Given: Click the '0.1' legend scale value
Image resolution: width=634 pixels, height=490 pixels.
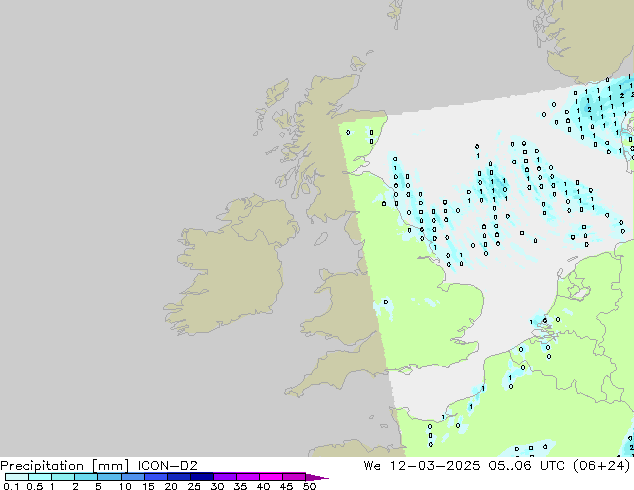Looking at the screenshot, I should tap(11, 486).
